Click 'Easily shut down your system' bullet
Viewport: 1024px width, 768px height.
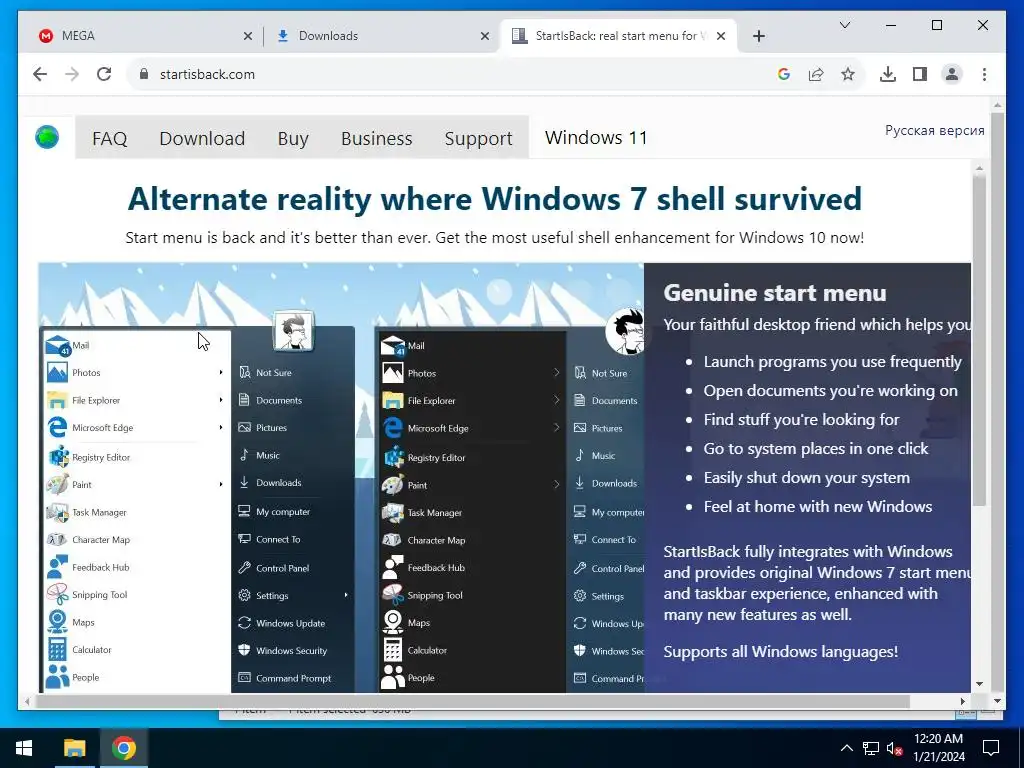pyautogui.click(x=807, y=478)
